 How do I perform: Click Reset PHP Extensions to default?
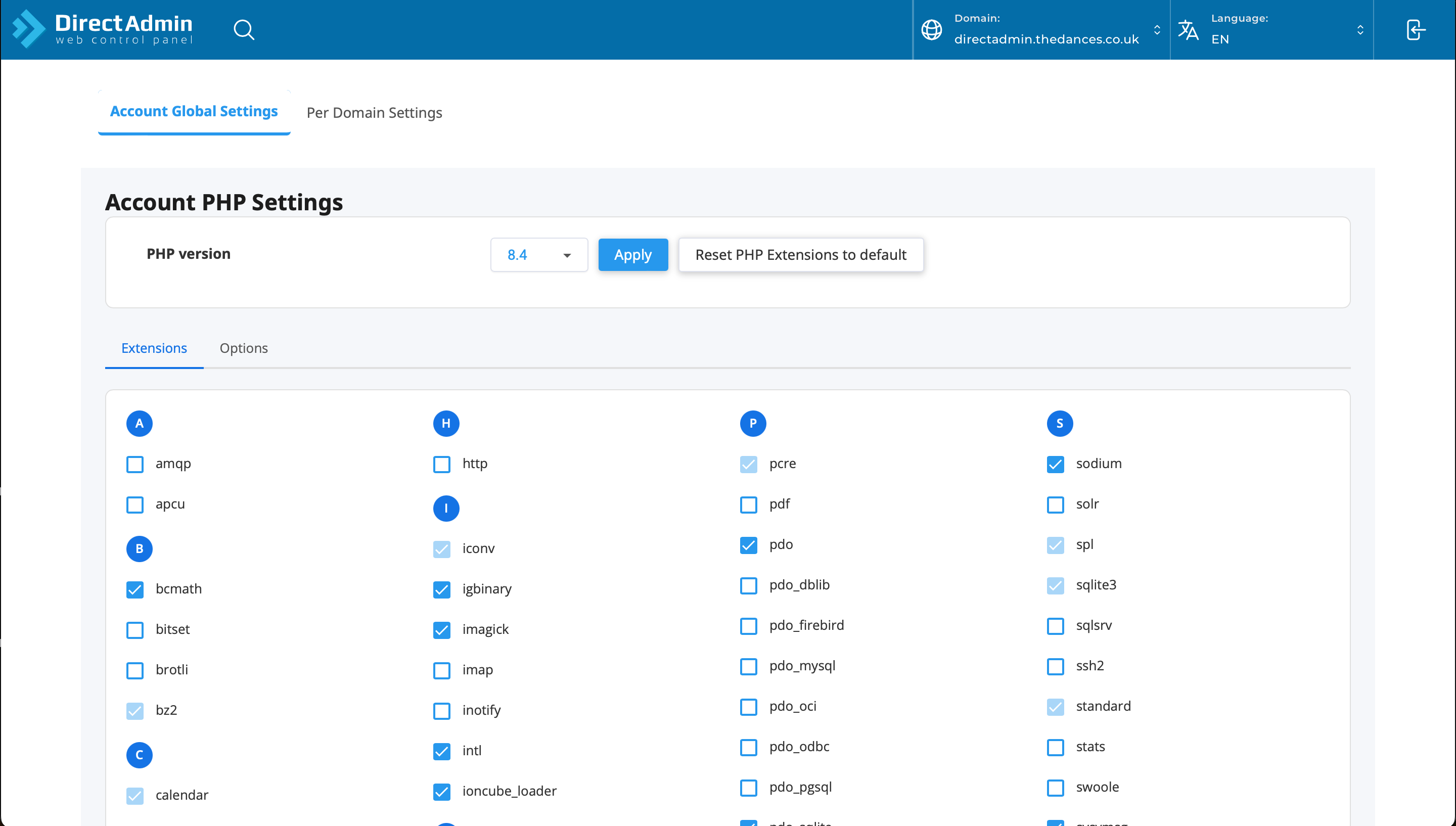tap(801, 255)
